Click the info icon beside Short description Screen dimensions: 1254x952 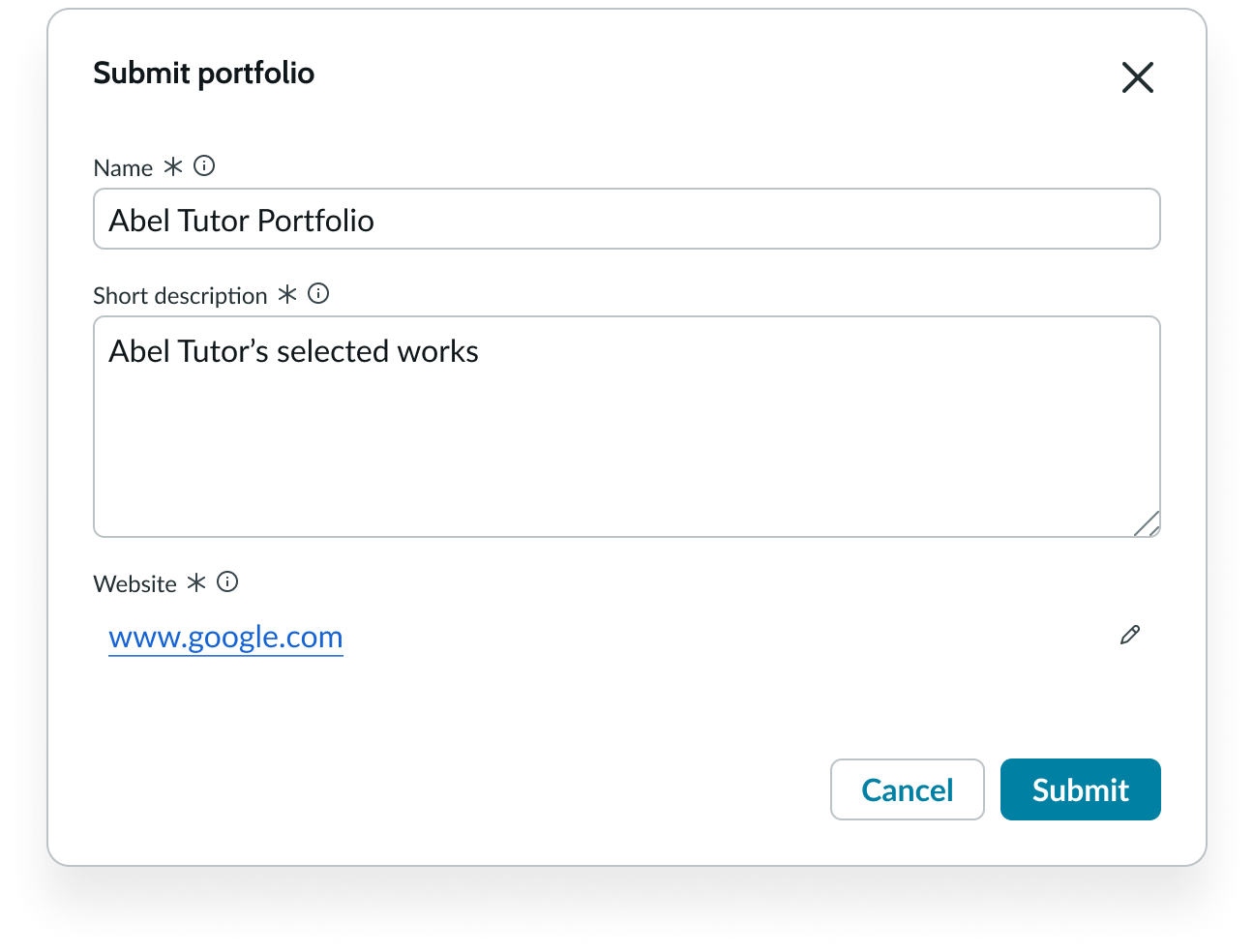coord(318,293)
